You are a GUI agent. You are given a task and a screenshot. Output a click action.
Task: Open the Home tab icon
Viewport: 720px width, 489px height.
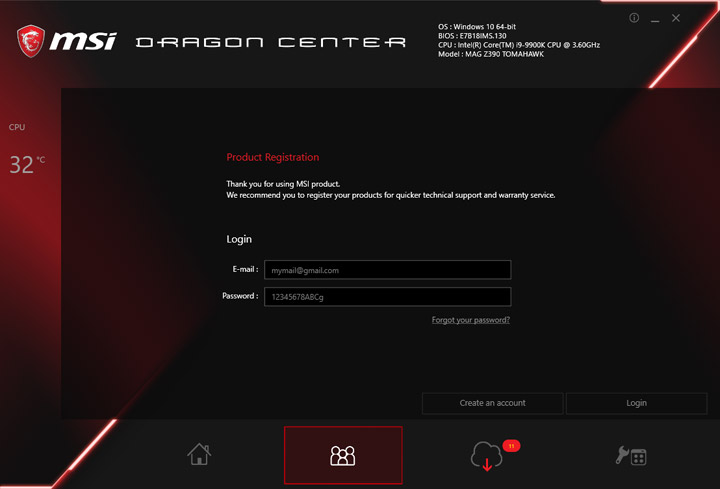coord(199,454)
